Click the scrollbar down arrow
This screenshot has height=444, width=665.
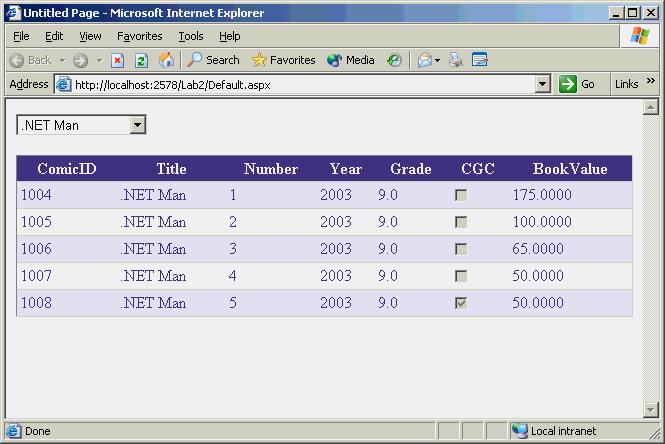(x=650, y=410)
